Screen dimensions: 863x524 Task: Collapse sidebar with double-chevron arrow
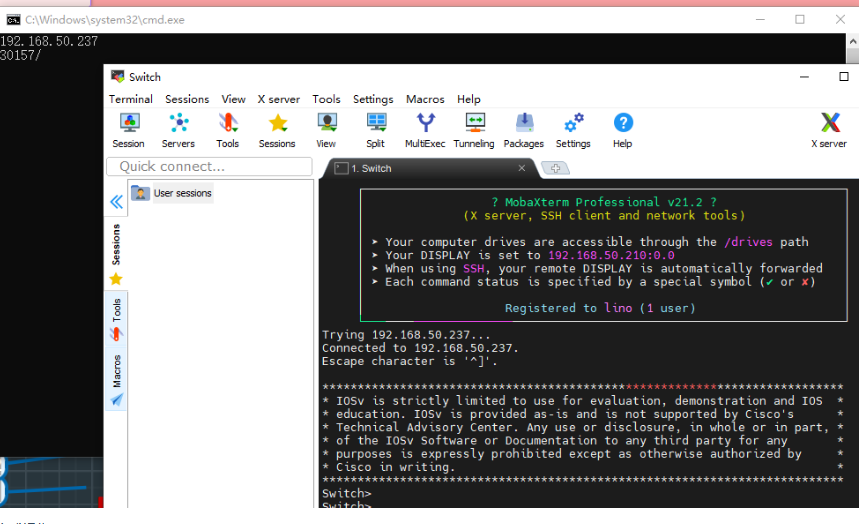click(x=116, y=202)
